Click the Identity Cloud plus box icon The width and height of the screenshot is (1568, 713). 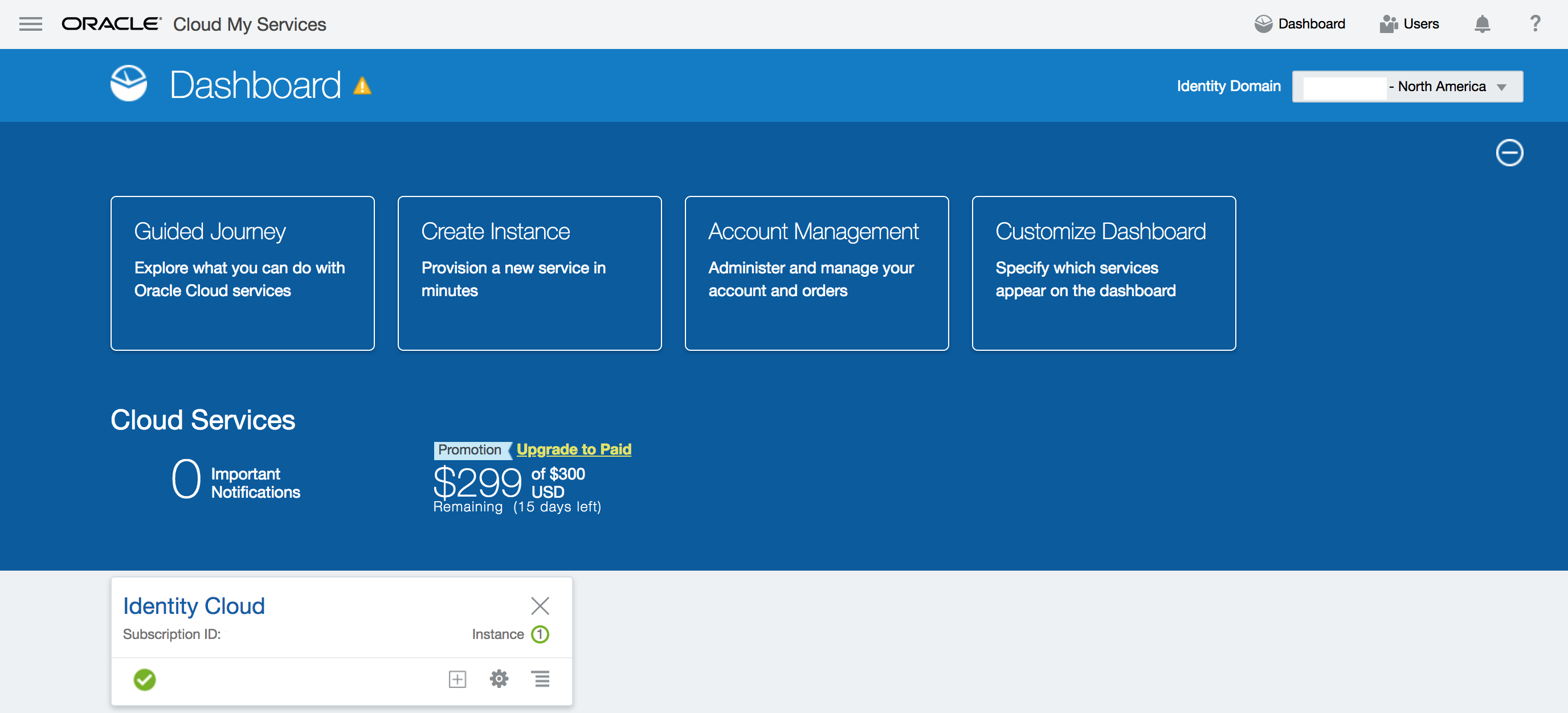click(x=457, y=679)
